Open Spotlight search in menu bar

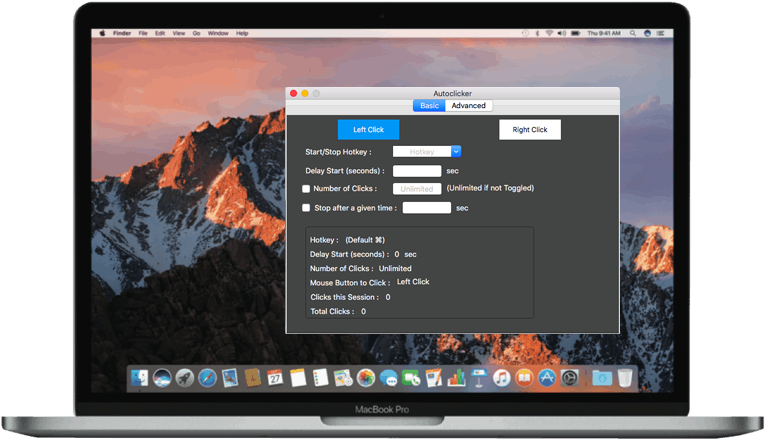(633, 33)
